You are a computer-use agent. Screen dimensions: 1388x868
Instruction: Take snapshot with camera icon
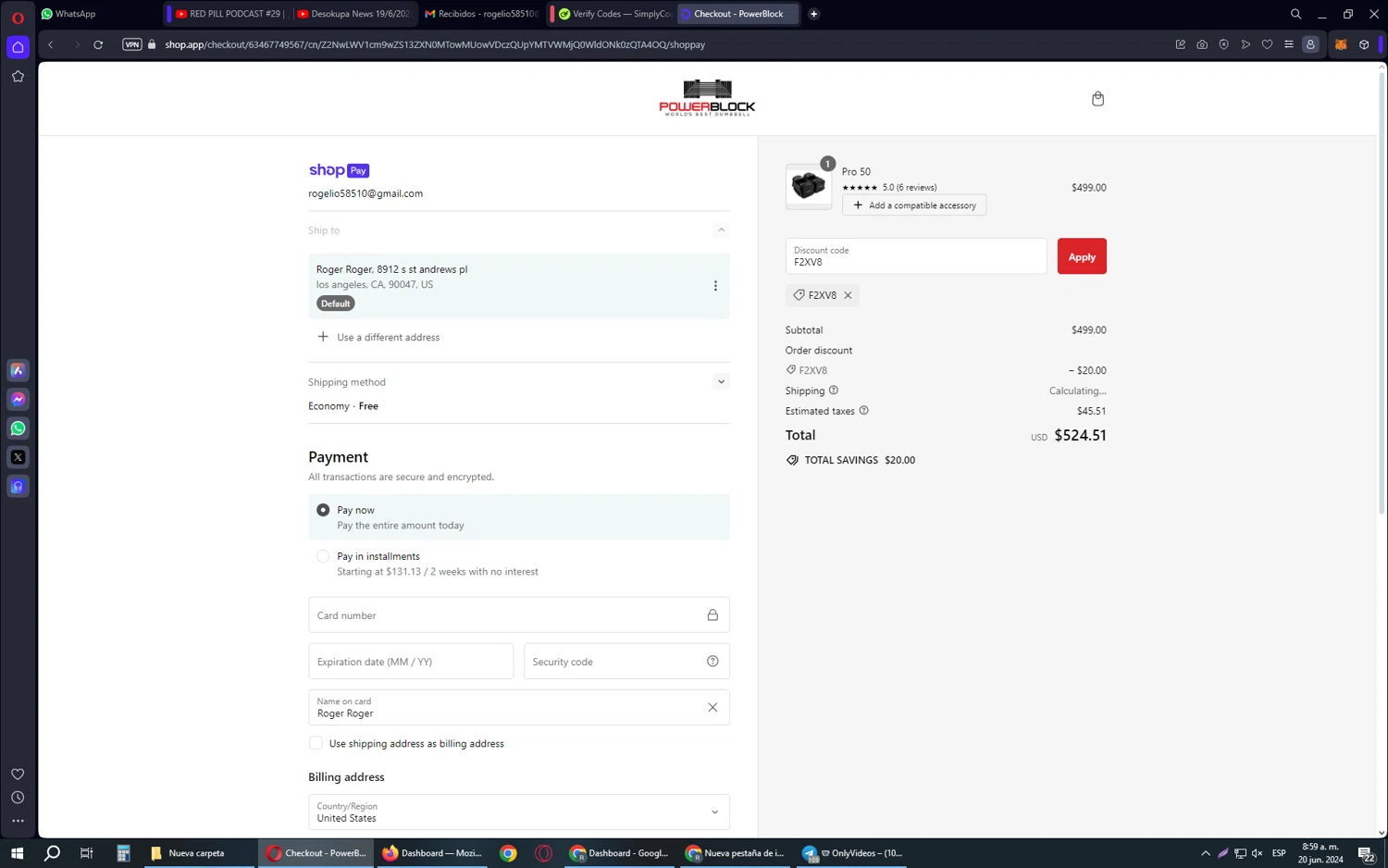1202,44
